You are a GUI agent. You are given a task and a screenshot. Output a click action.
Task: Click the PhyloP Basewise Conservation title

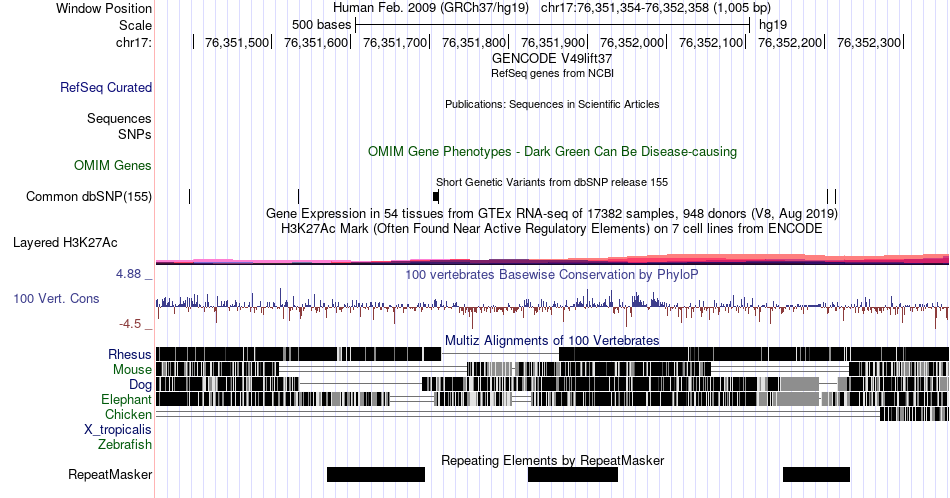[x=552, y=274]
